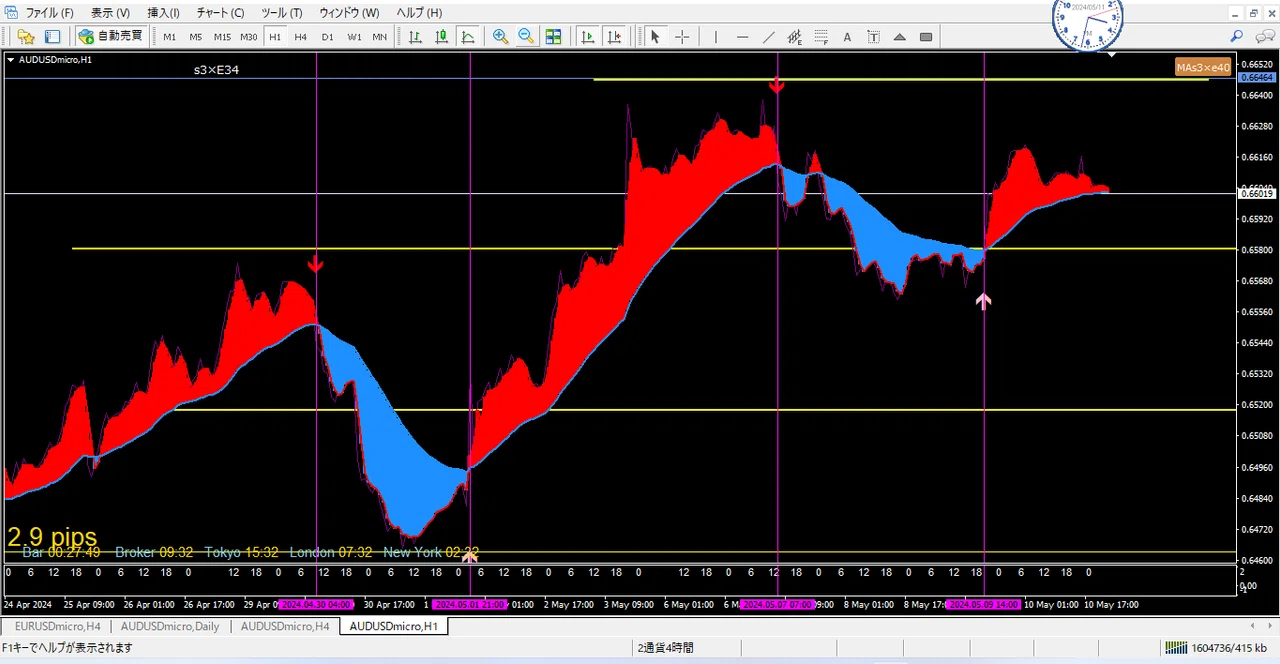Select the cursor arrow tool

[655, 36]
